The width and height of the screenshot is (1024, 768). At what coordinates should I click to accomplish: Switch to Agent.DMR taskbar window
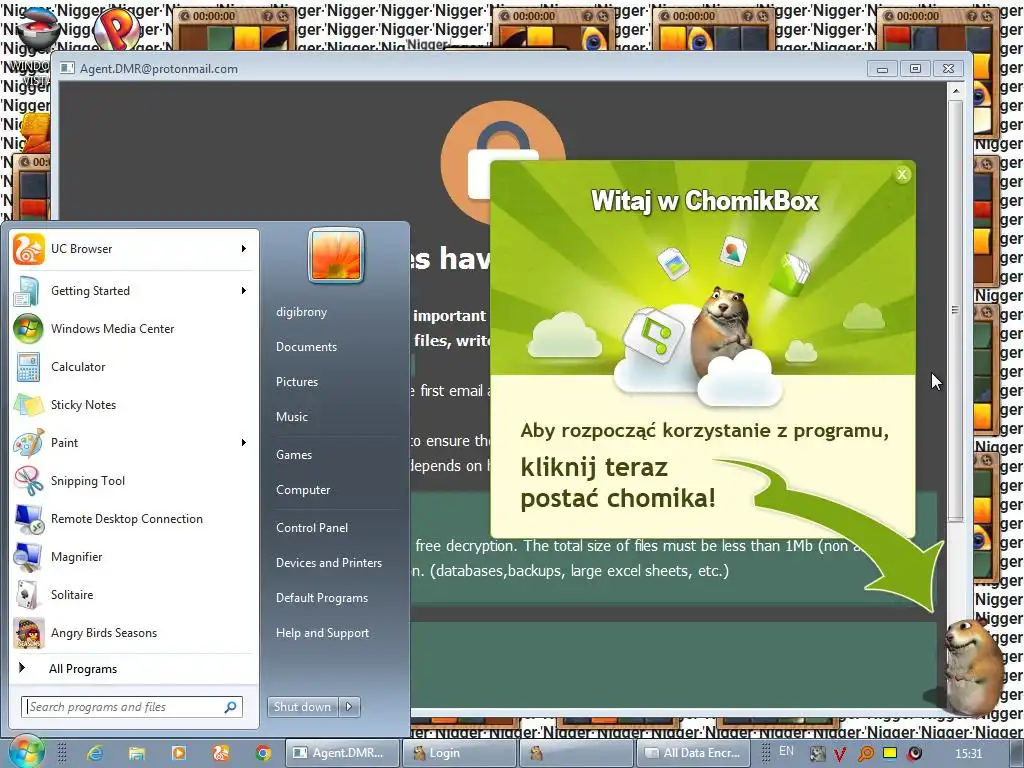pyautogui.click(x=342, y=753)
